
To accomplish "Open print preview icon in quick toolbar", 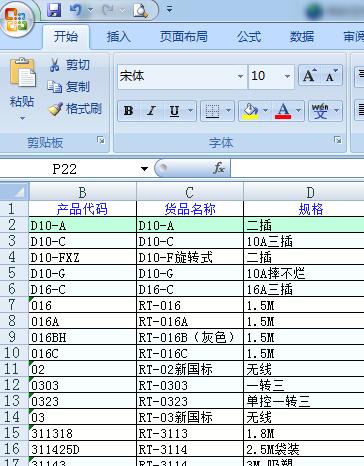I will (x=140, y=10).
